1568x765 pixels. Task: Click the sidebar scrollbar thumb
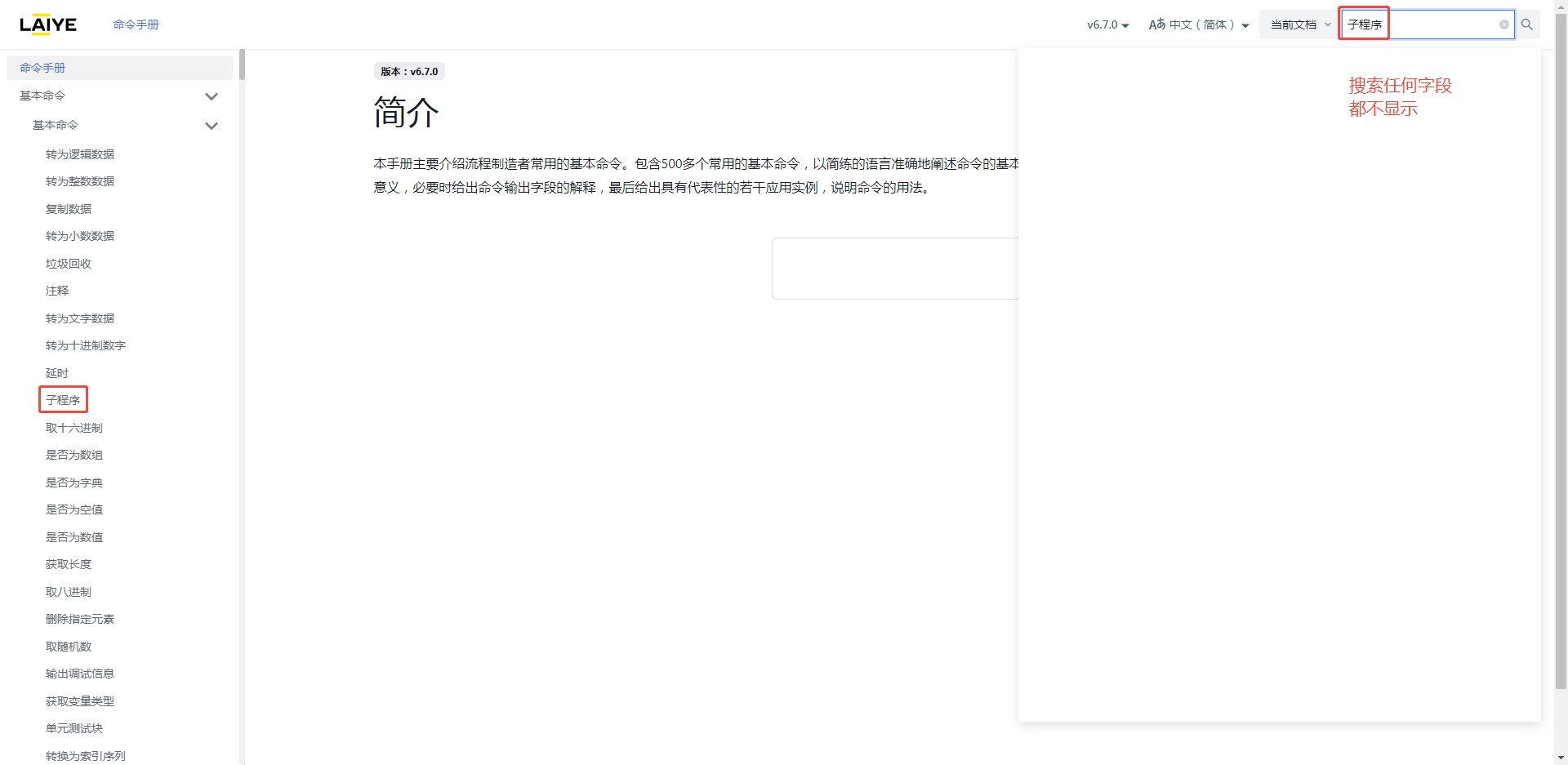click(x=242, y=64)
